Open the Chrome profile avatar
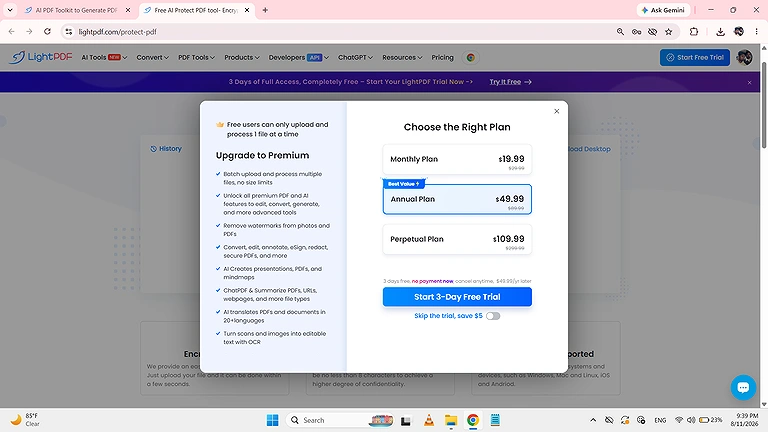The height and width of the screenshot is (432, 768). tap(739, 32)
